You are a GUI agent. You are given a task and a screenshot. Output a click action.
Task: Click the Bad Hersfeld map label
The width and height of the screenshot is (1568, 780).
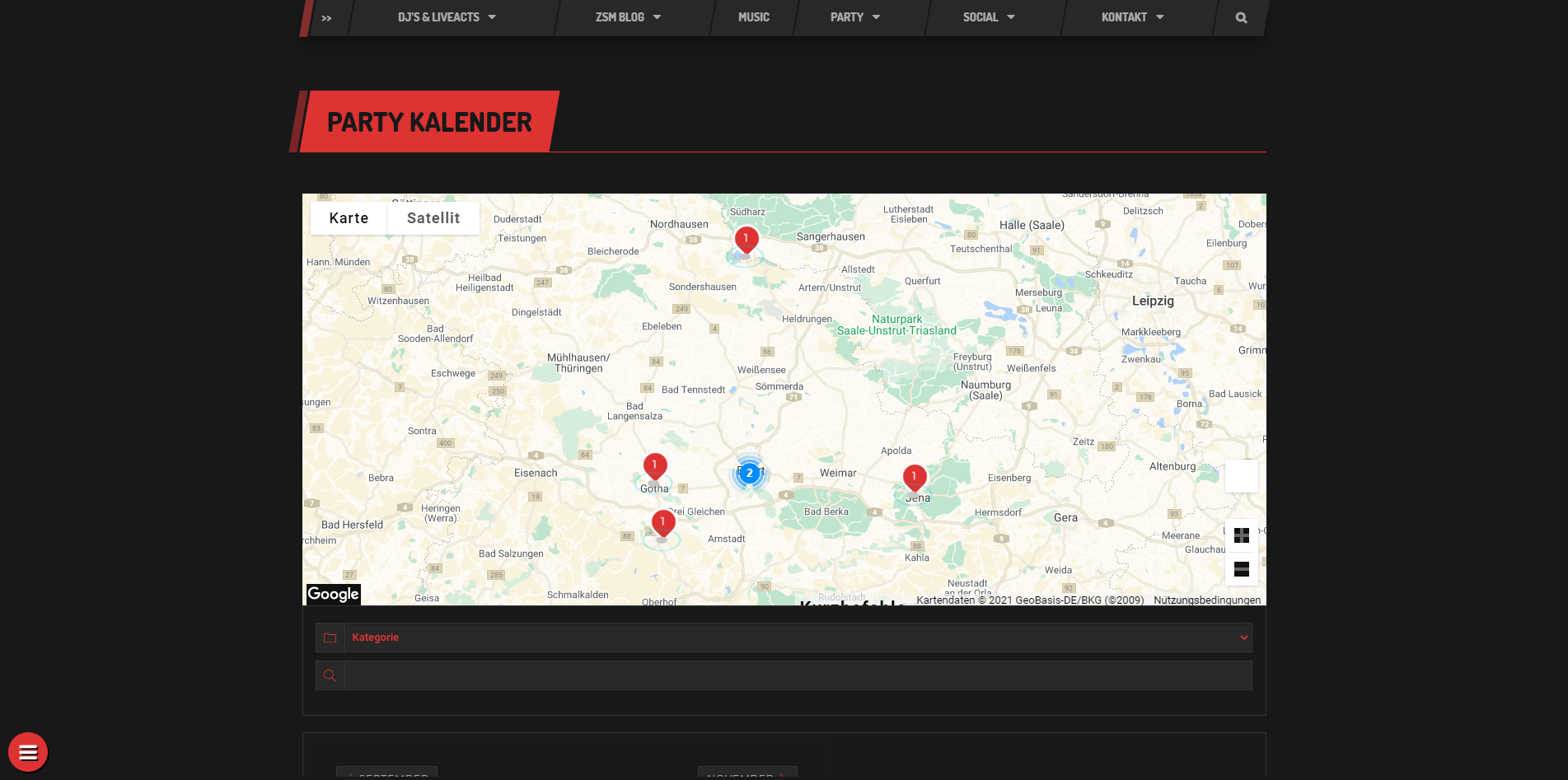[x=352, y=525]
